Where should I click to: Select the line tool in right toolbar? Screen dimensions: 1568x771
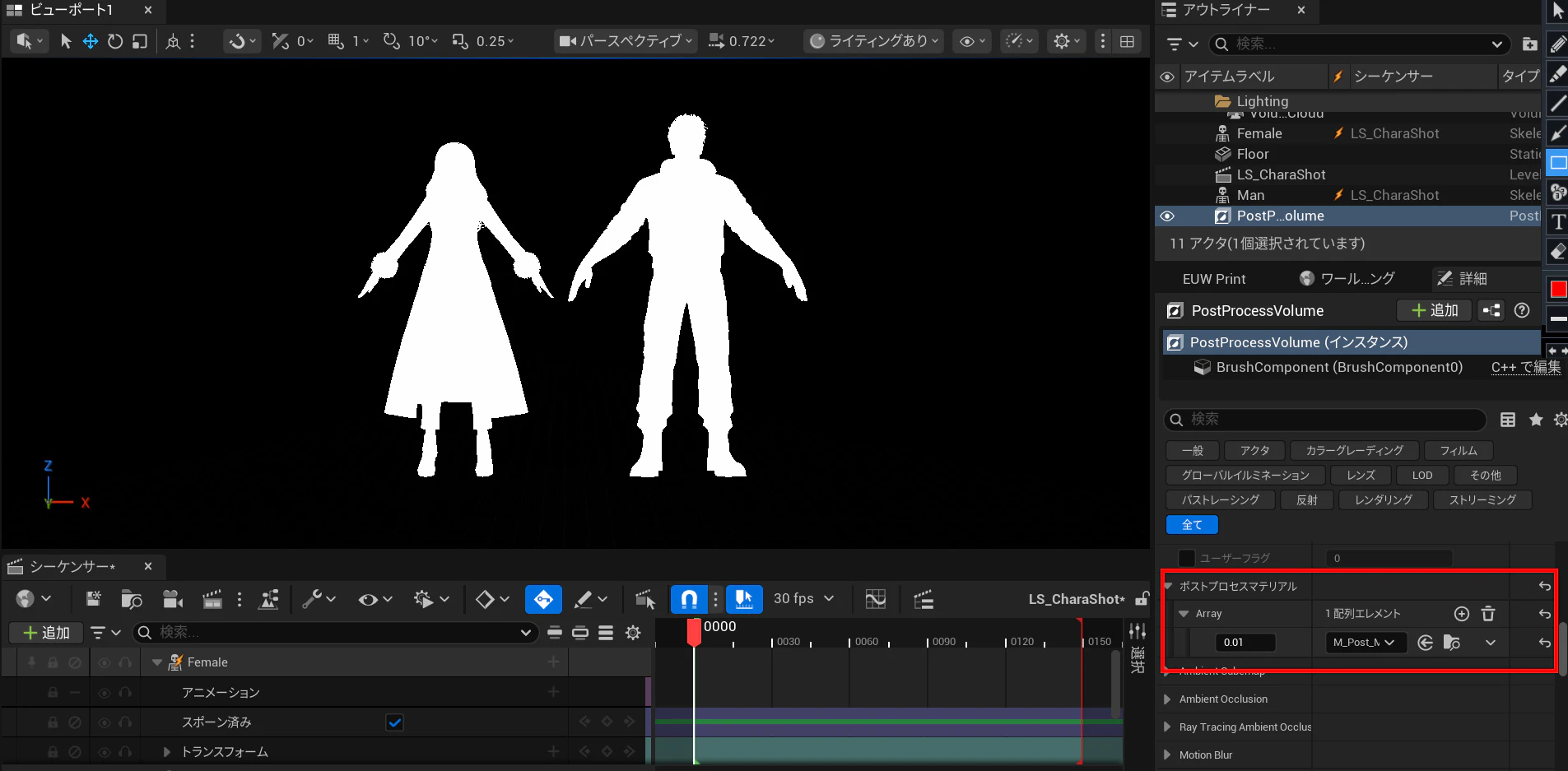click(x=1558, y=103)
